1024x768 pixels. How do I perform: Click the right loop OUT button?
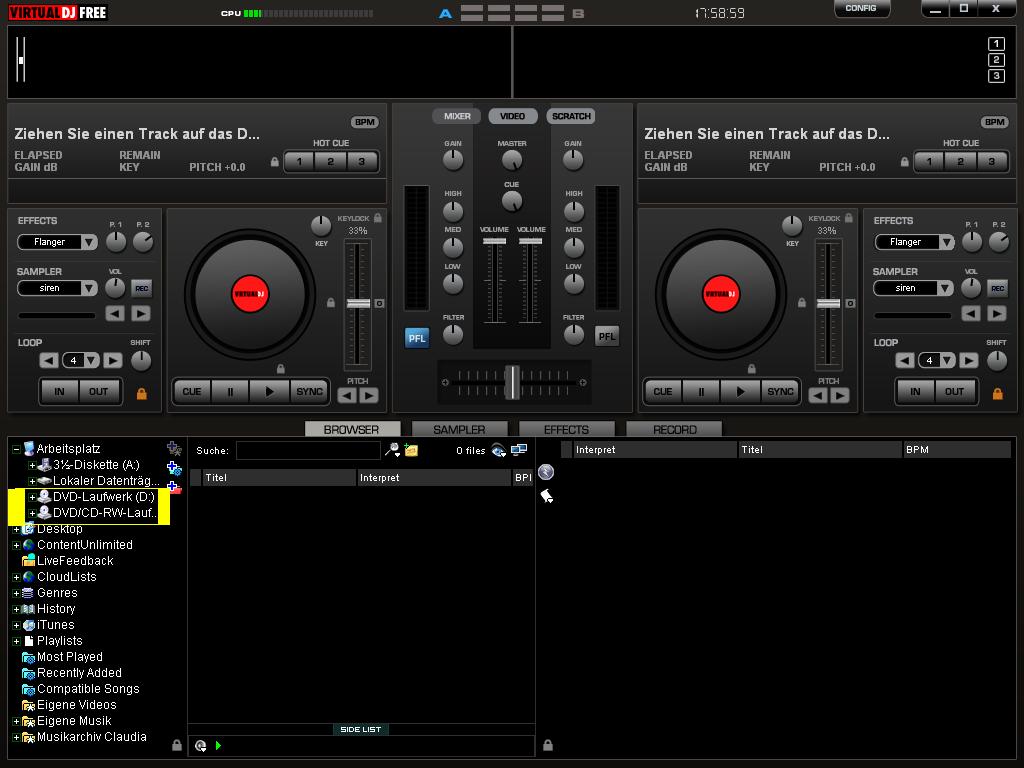click(x=953, y=392)
